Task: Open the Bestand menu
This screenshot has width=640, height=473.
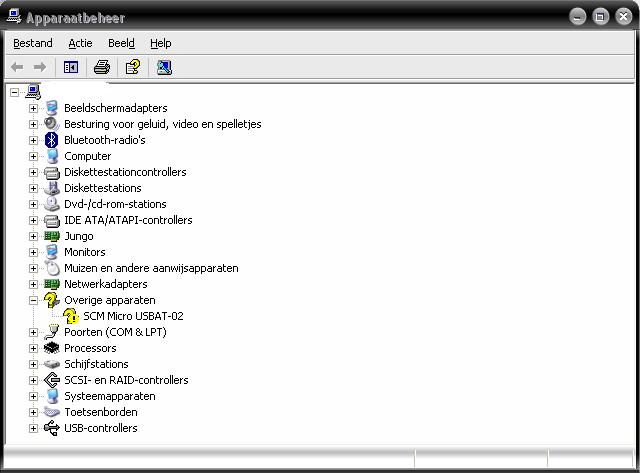Action: [33, 43]
